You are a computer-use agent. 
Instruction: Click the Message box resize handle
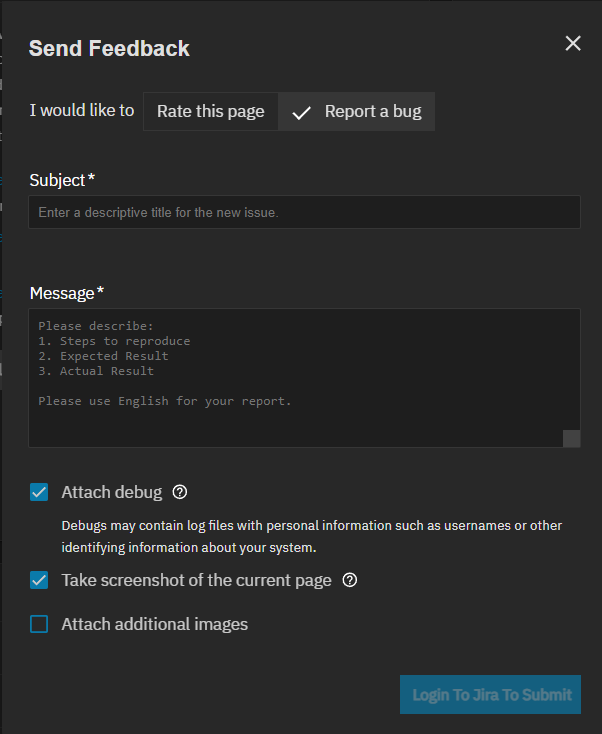572,438
